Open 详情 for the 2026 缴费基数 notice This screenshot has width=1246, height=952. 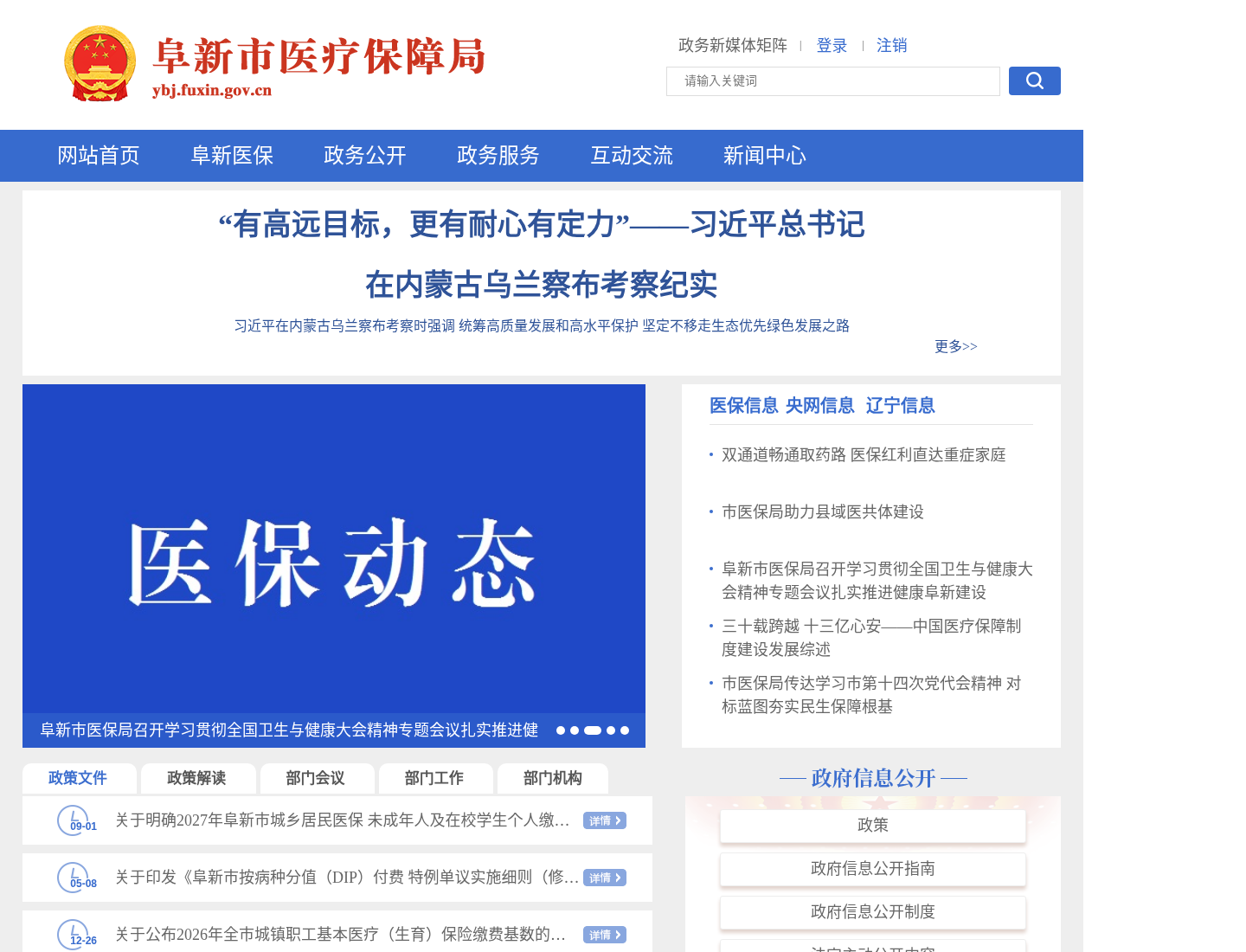tap(605, 935)
